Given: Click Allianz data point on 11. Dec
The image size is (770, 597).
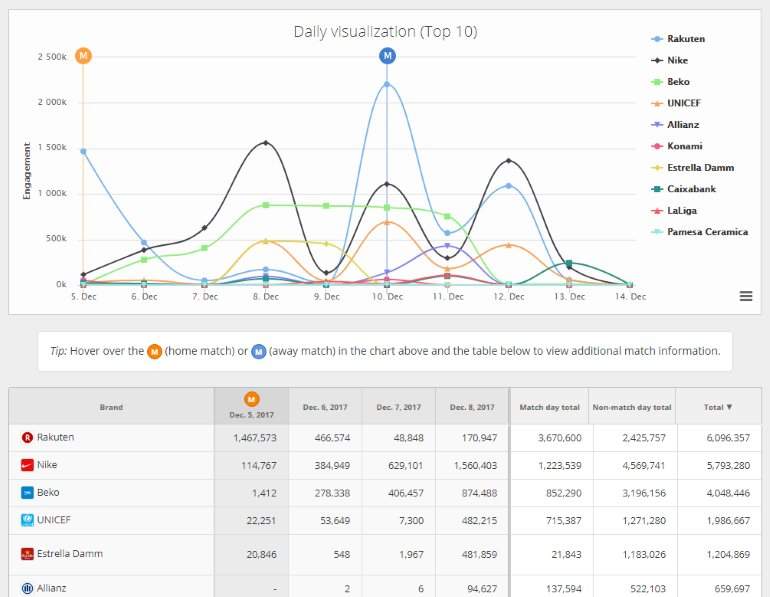Looking at the screenshot, I should (x=447, y=245).
